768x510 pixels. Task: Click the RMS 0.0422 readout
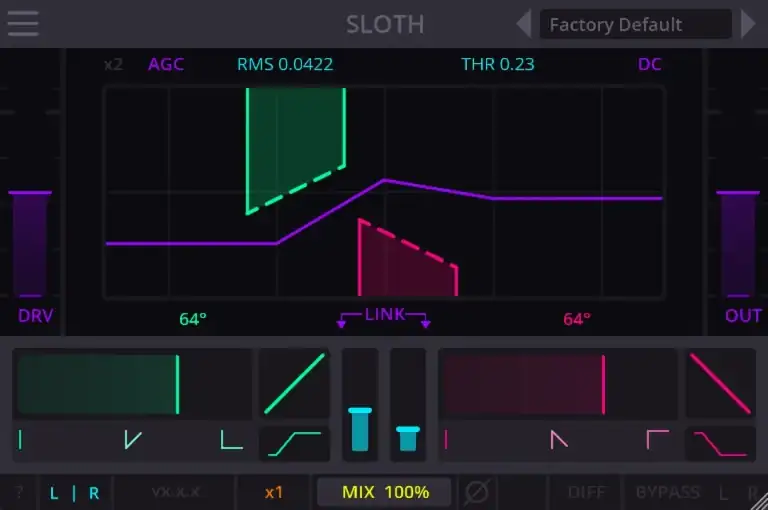pos(285,64)
